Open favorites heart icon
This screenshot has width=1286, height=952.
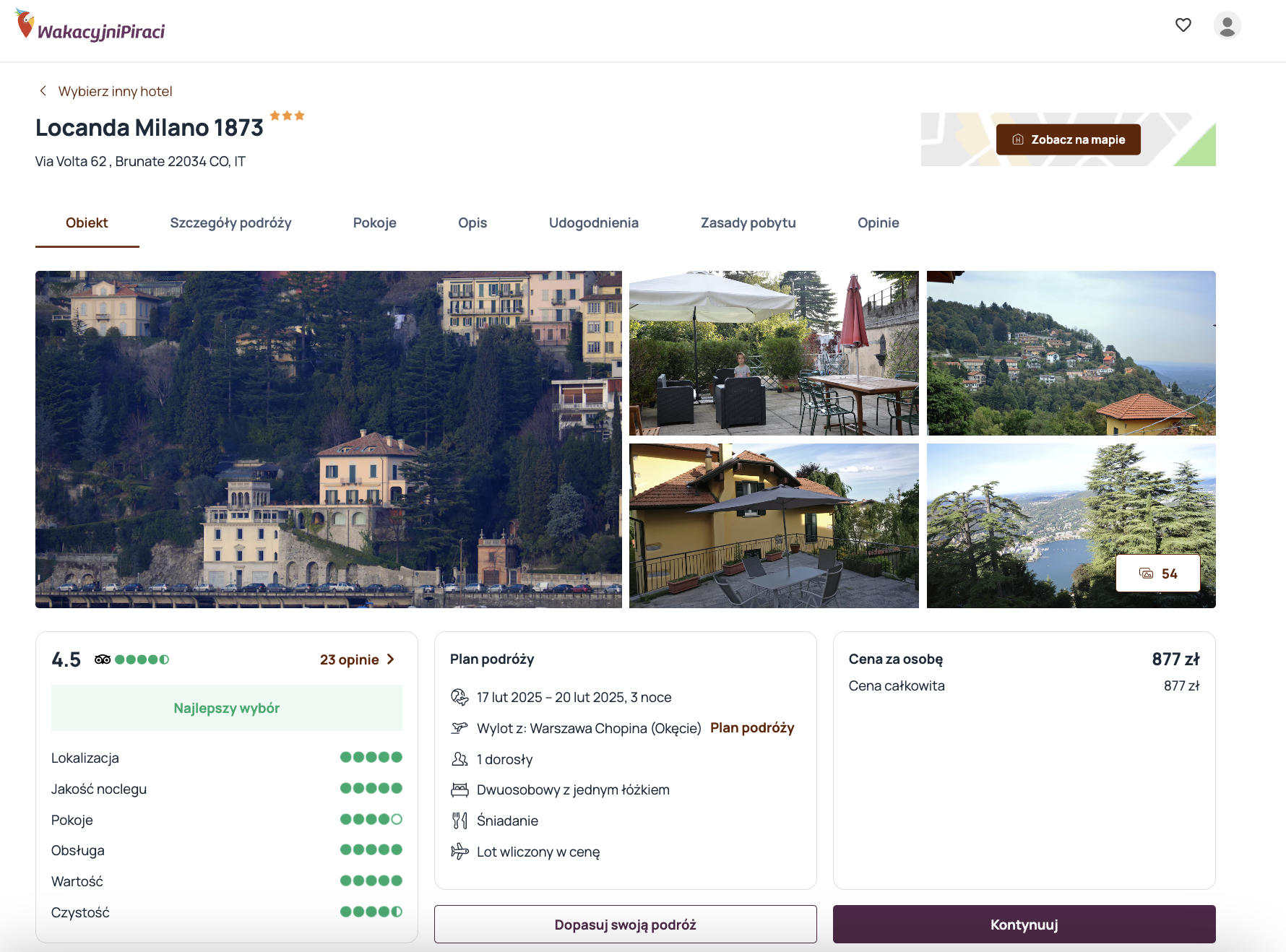(1183, 25)
